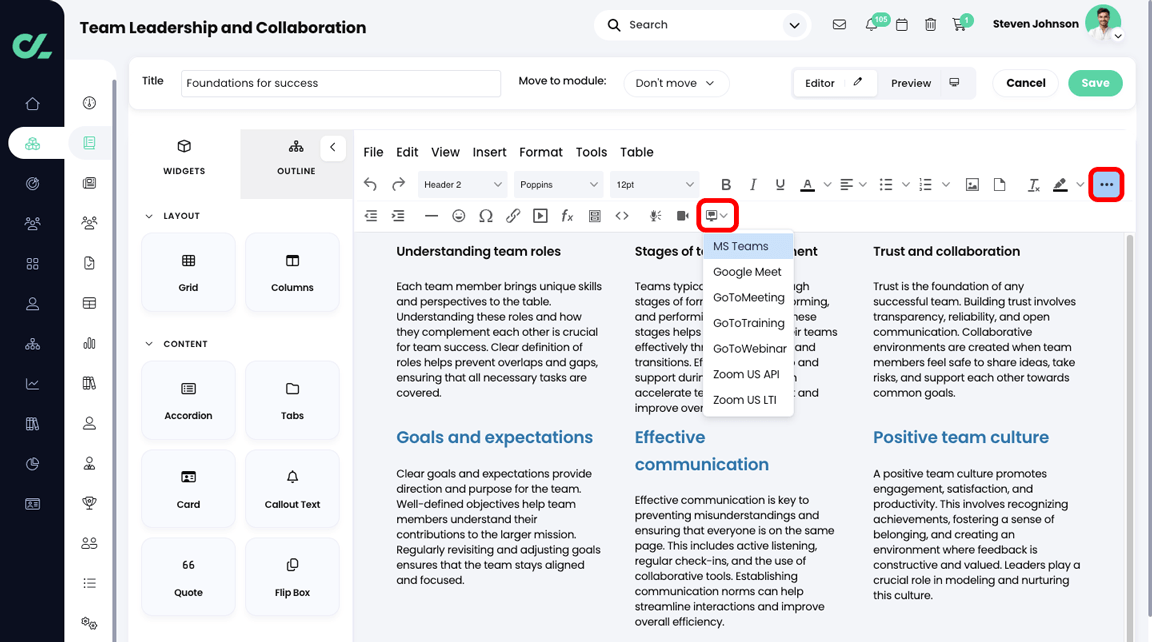The height and width of the screenshot is (642, 1152).
Task: Click the clear formatting icon
Action: point(1034,185)
